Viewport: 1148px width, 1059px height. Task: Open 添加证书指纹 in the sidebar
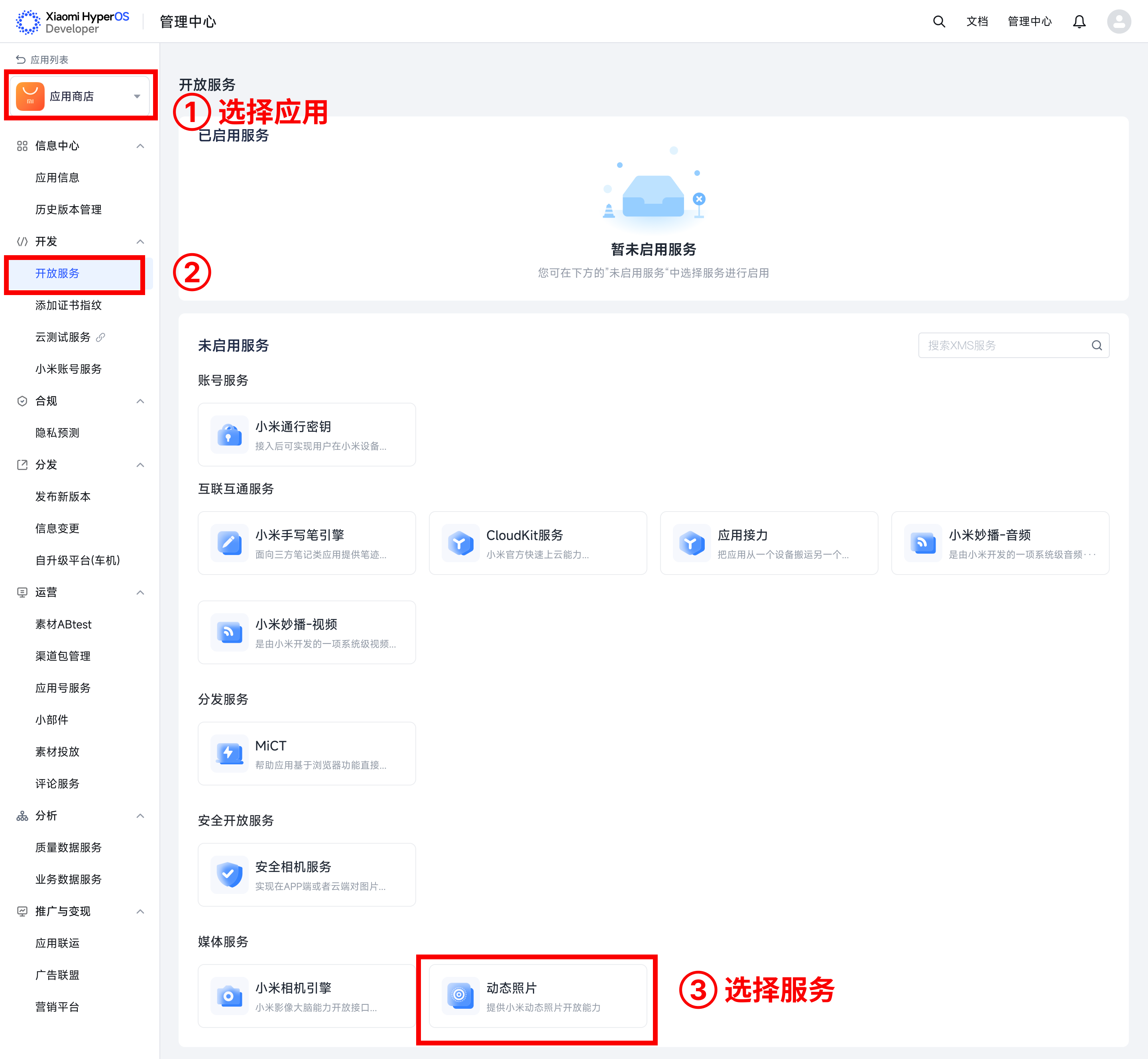pyautogui.click(x=68, y=305)
